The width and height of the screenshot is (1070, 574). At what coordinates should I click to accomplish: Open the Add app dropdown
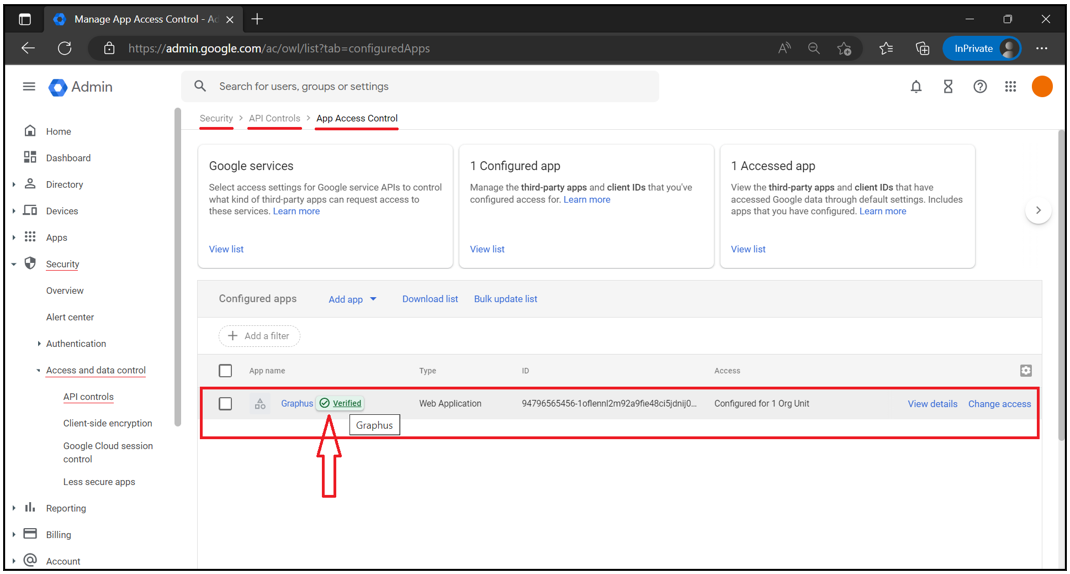click(352, 299)
